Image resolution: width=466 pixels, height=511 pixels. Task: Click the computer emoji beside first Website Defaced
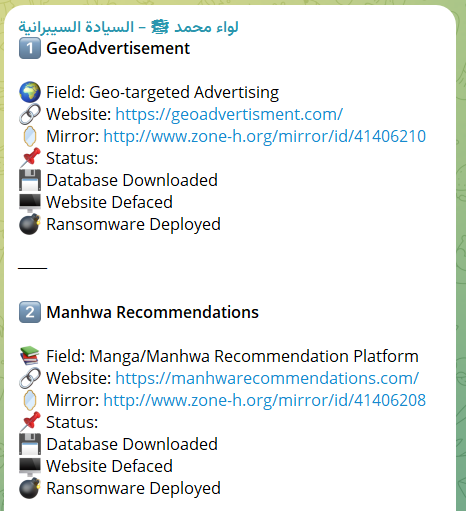30,203
